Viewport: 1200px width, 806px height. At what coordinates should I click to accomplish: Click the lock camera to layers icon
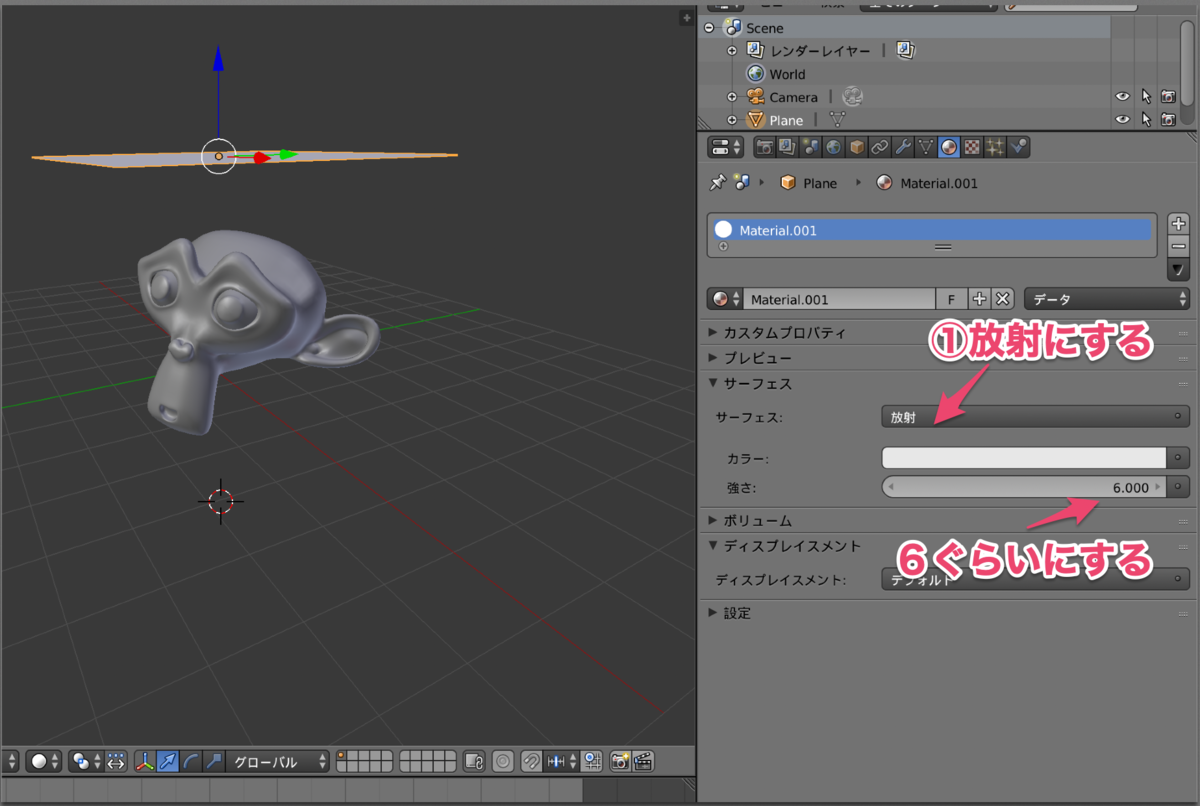tap(472, 761)
